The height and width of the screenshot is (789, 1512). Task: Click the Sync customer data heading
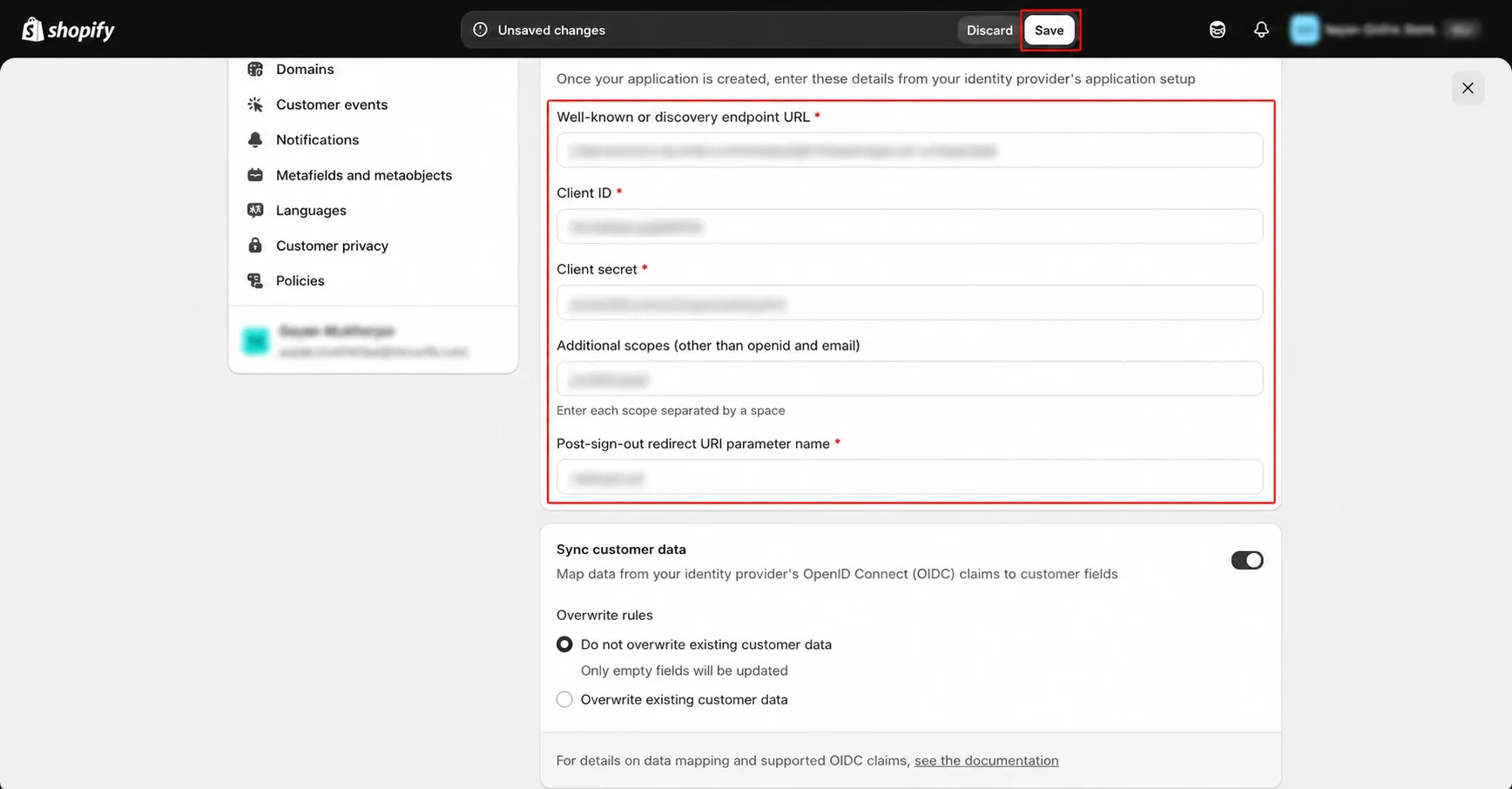[621, 550]
